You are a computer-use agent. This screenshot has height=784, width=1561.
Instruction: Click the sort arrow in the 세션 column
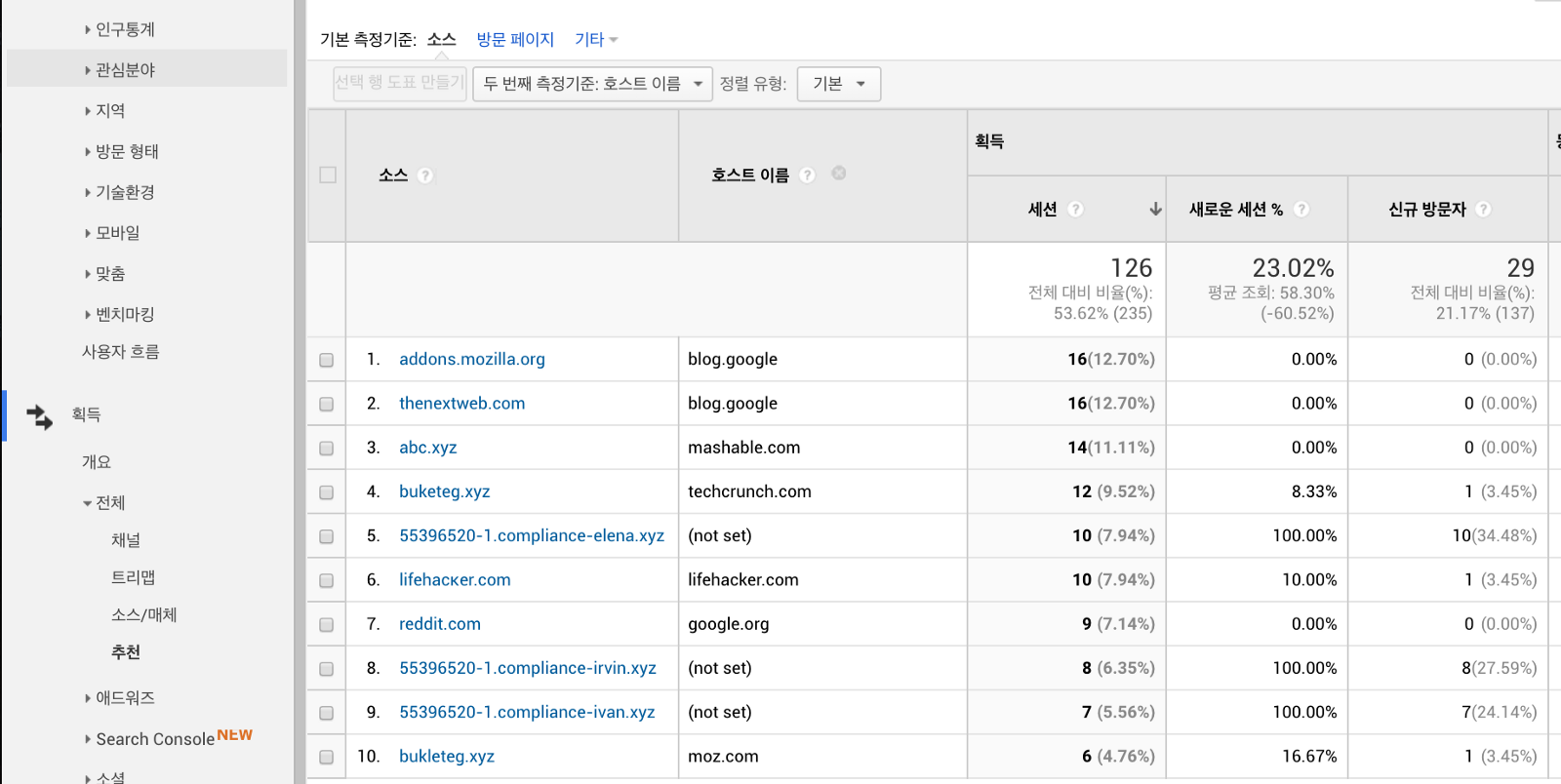click(1155, 210)
